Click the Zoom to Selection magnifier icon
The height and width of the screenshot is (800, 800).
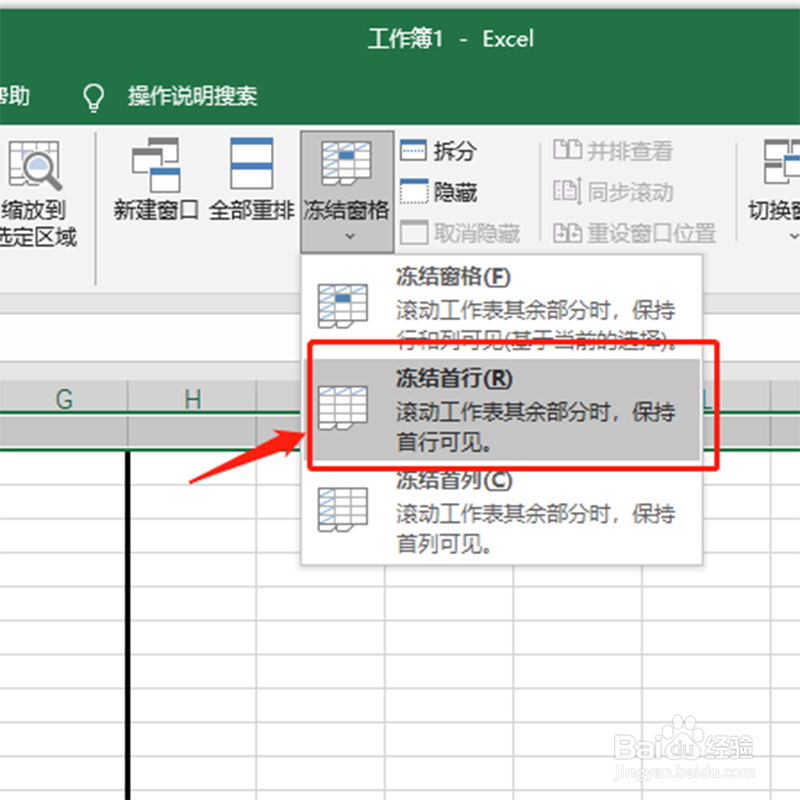coord(35,165)
